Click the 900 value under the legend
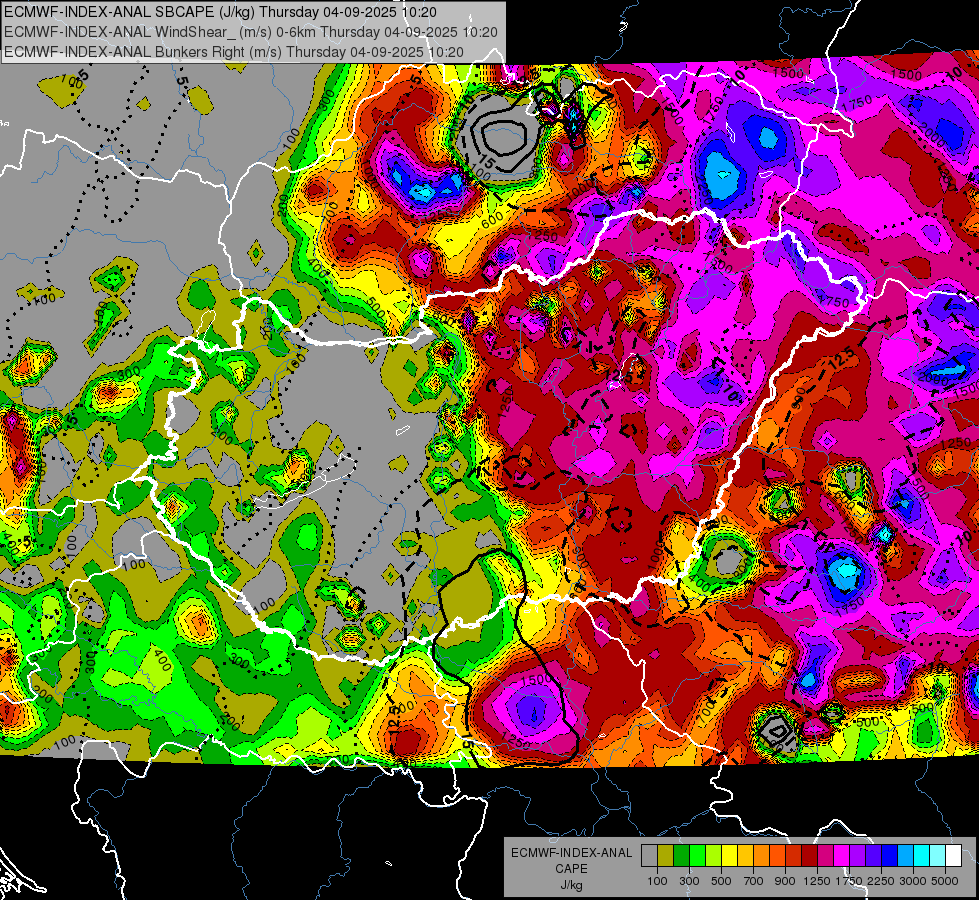 (785, 881)
